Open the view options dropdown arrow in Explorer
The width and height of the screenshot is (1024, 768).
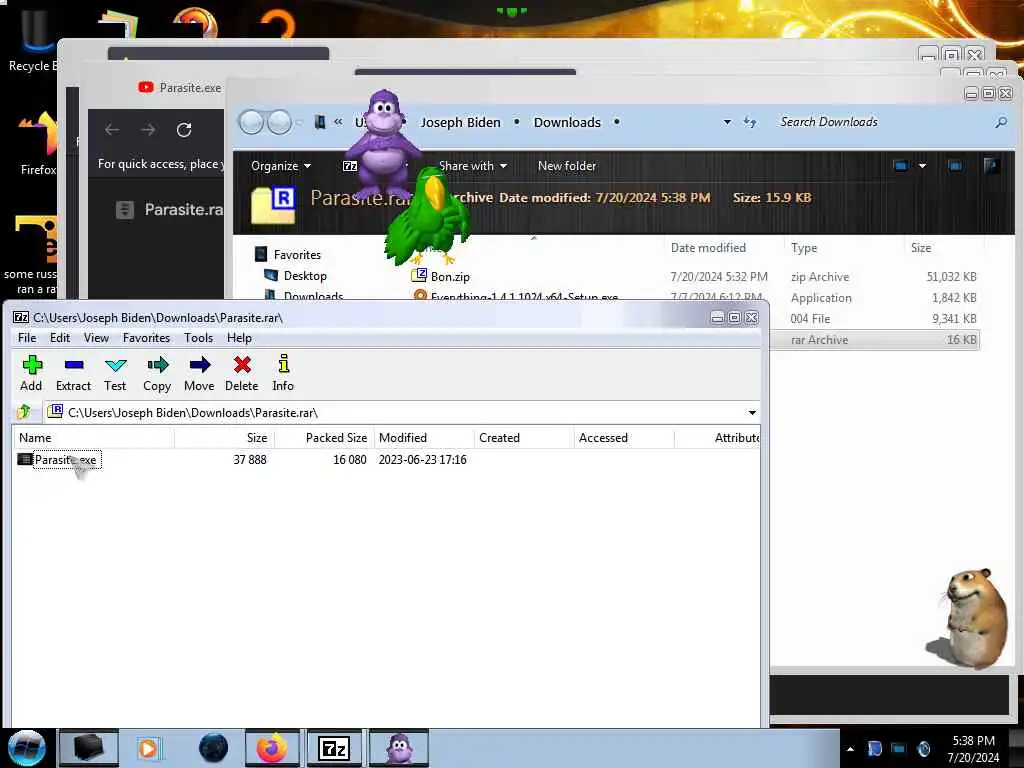click(x=922, y=166)
